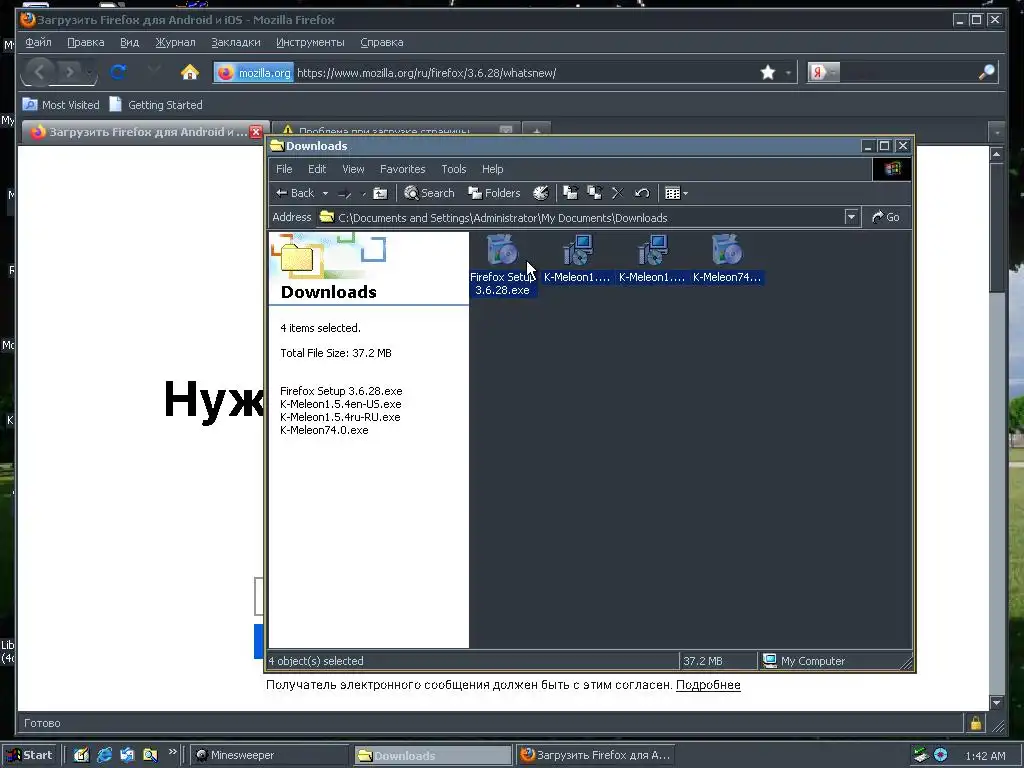
Task: Open the list-all-tabs dropdown in Firefox
Action: [997, 132]
